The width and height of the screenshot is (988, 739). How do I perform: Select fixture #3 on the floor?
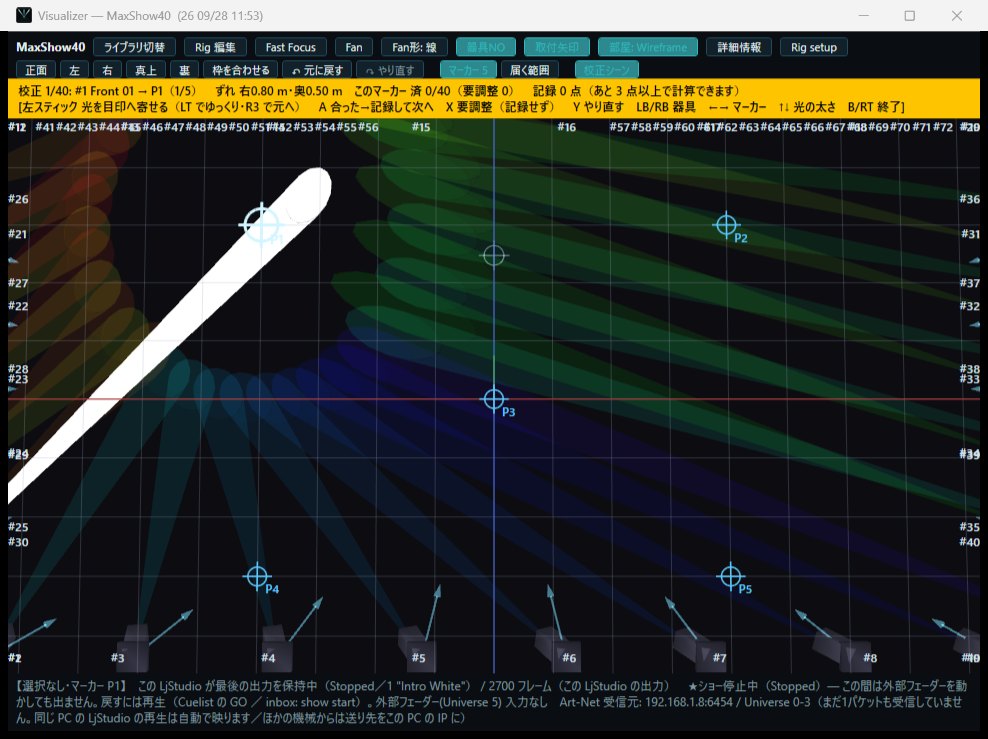(135, 646)
